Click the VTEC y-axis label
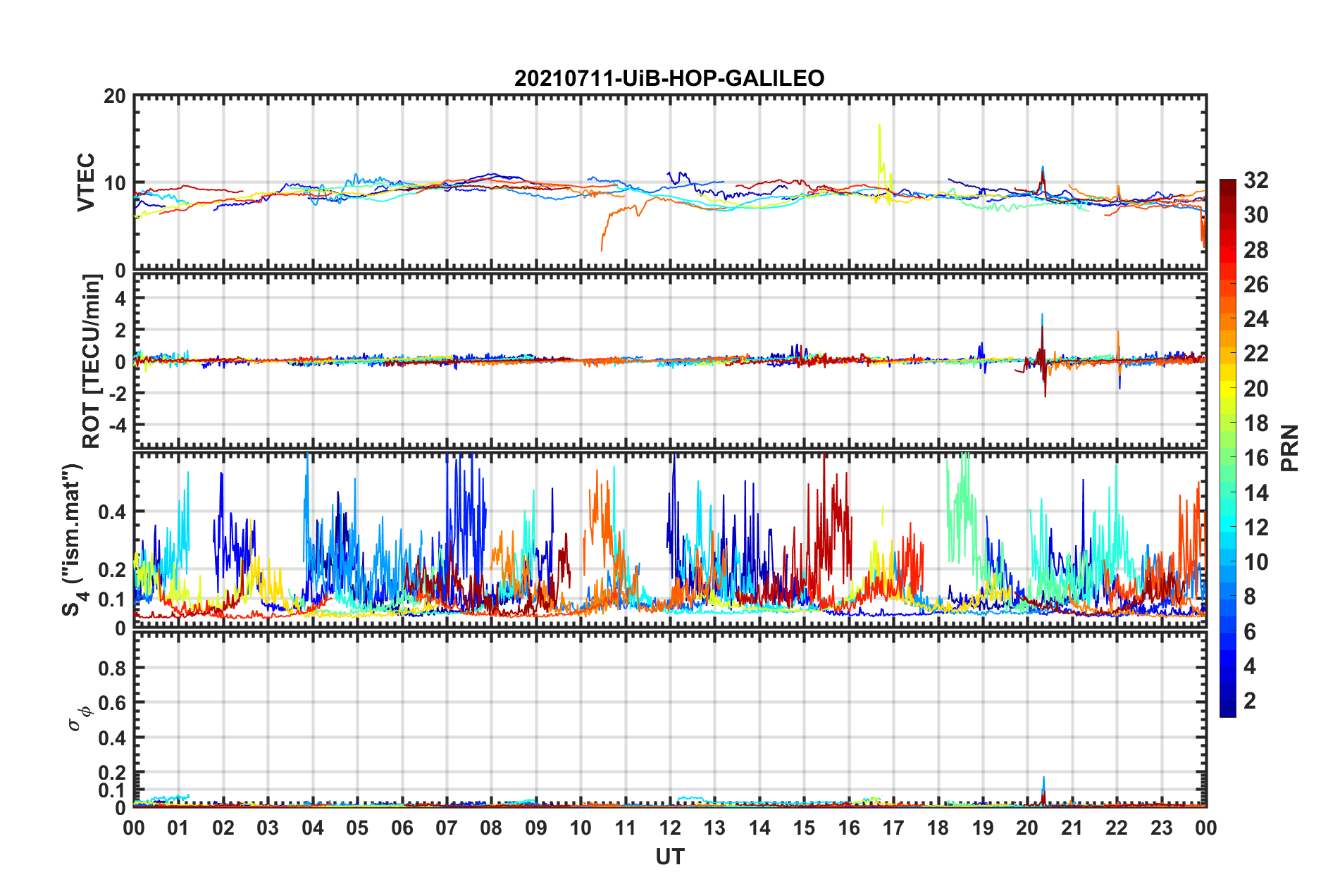The height and width of the screenshot is (896, 1340). click(86, 182)
